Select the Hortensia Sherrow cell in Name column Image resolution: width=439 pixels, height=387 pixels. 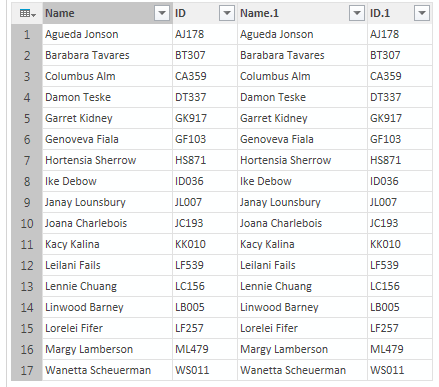pyautogui.click(x=107, y=160)
